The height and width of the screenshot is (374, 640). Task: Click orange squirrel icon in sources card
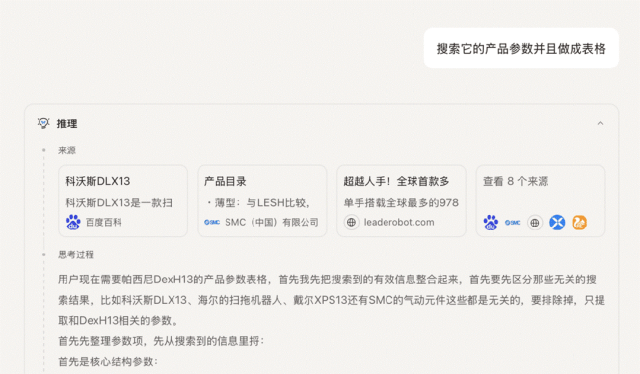pos(579,223)
